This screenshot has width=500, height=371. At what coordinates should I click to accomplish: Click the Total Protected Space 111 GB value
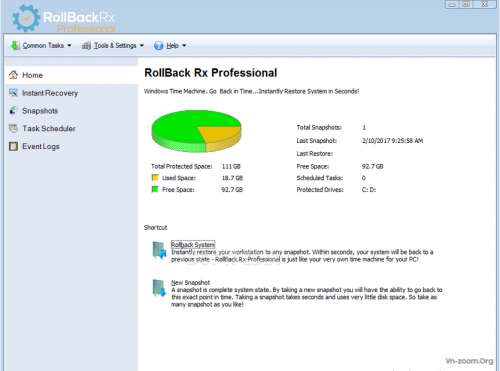(x=231, y=166)
